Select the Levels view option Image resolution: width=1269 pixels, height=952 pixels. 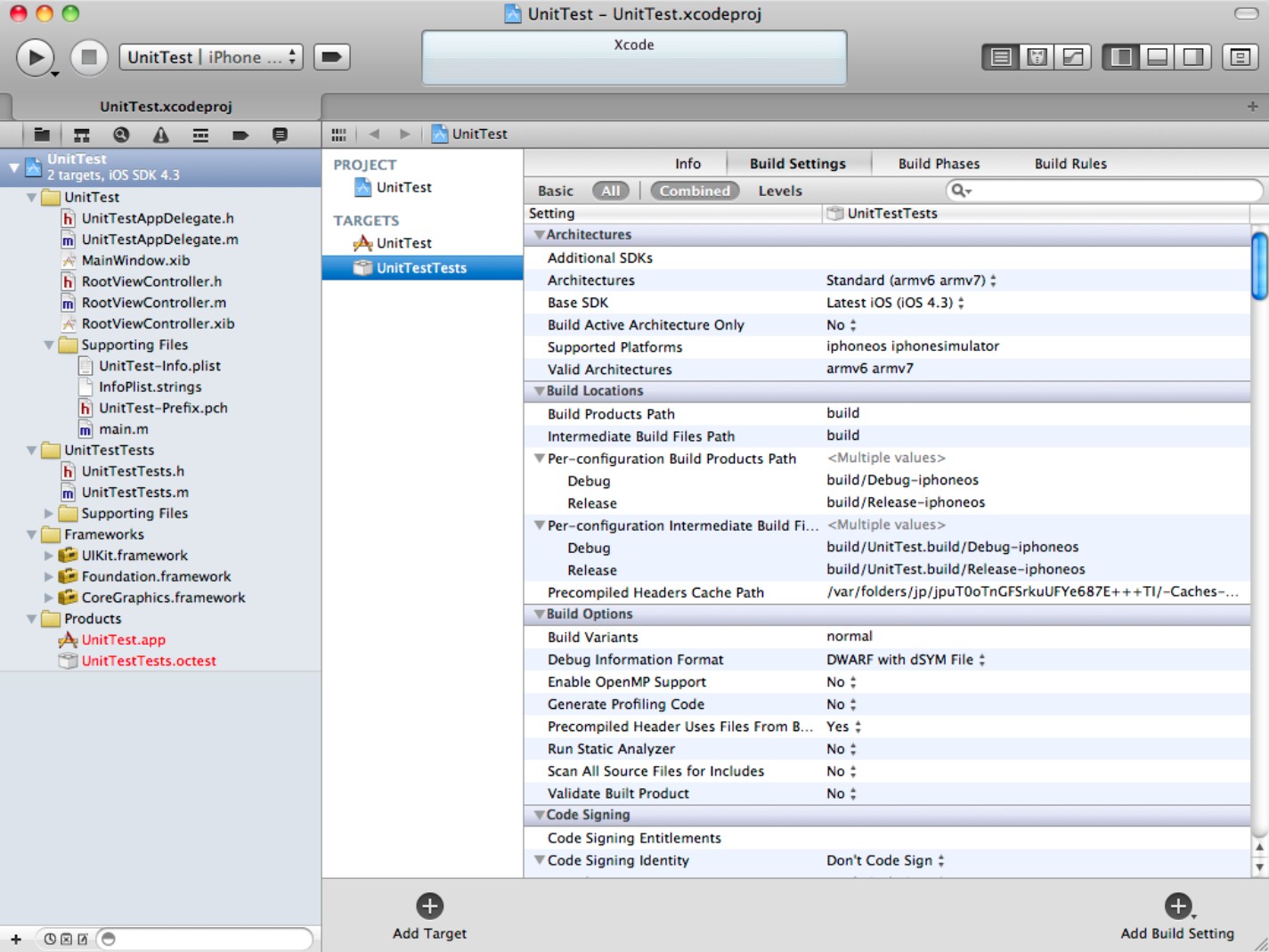pos(780,191)
